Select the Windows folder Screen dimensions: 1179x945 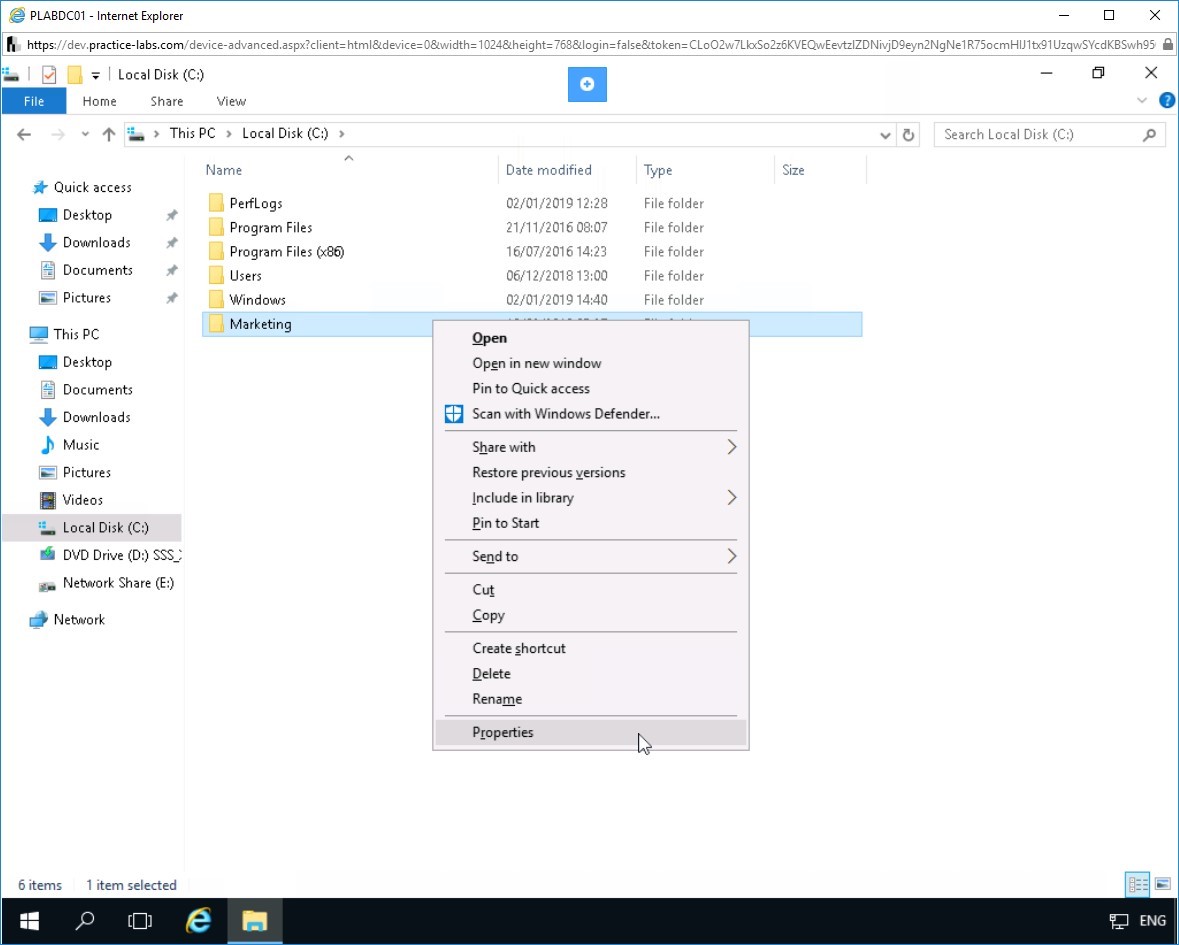point(257,300)
